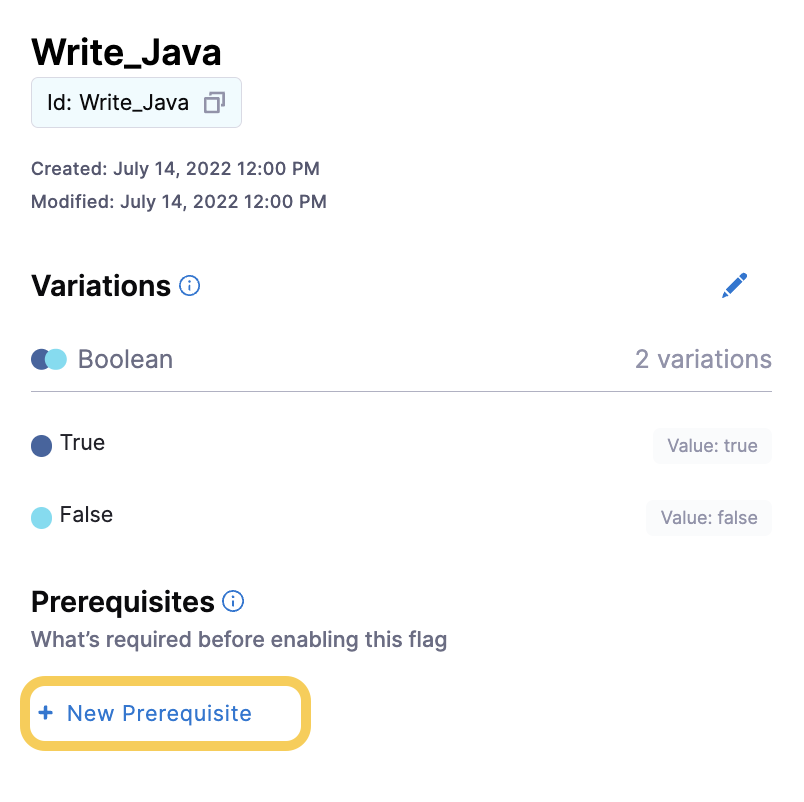The image size is (804, 802).
Task: Edit variations using the pencil icon
Action: tap(735, 285)
